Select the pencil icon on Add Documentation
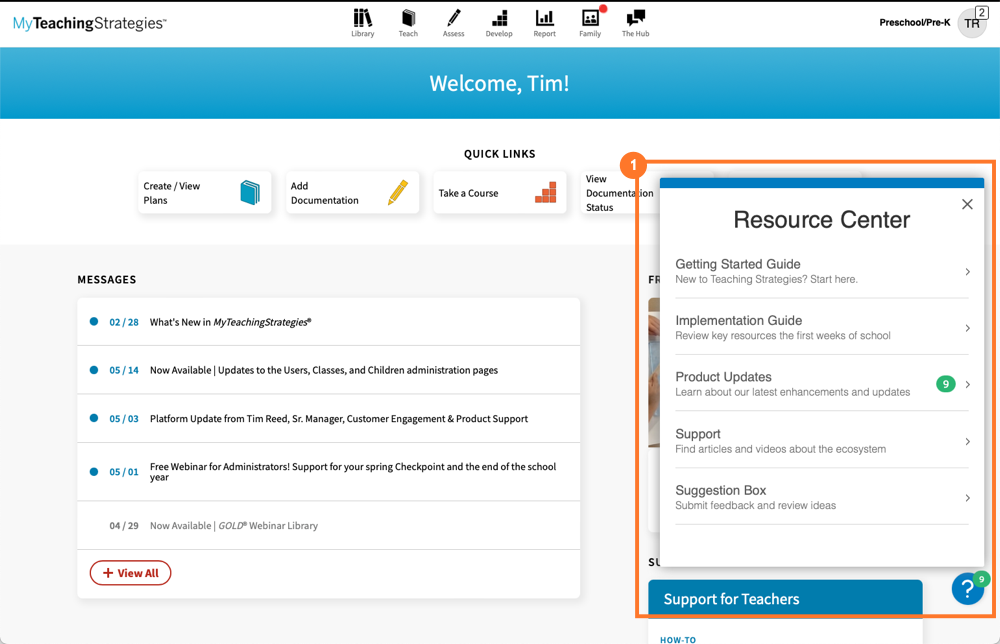The height and width of the screenshot is (644, 1000). 398,191
